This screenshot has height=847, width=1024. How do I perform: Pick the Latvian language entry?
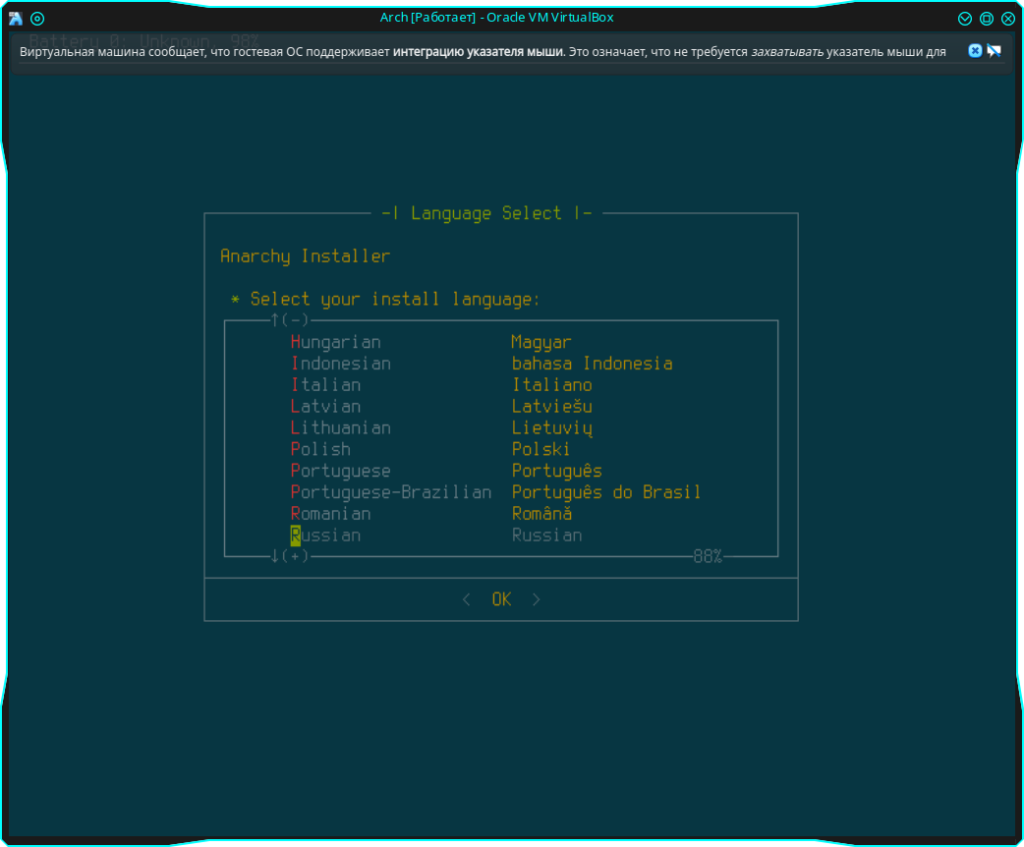pyautogui.click(x=326, y=406)
